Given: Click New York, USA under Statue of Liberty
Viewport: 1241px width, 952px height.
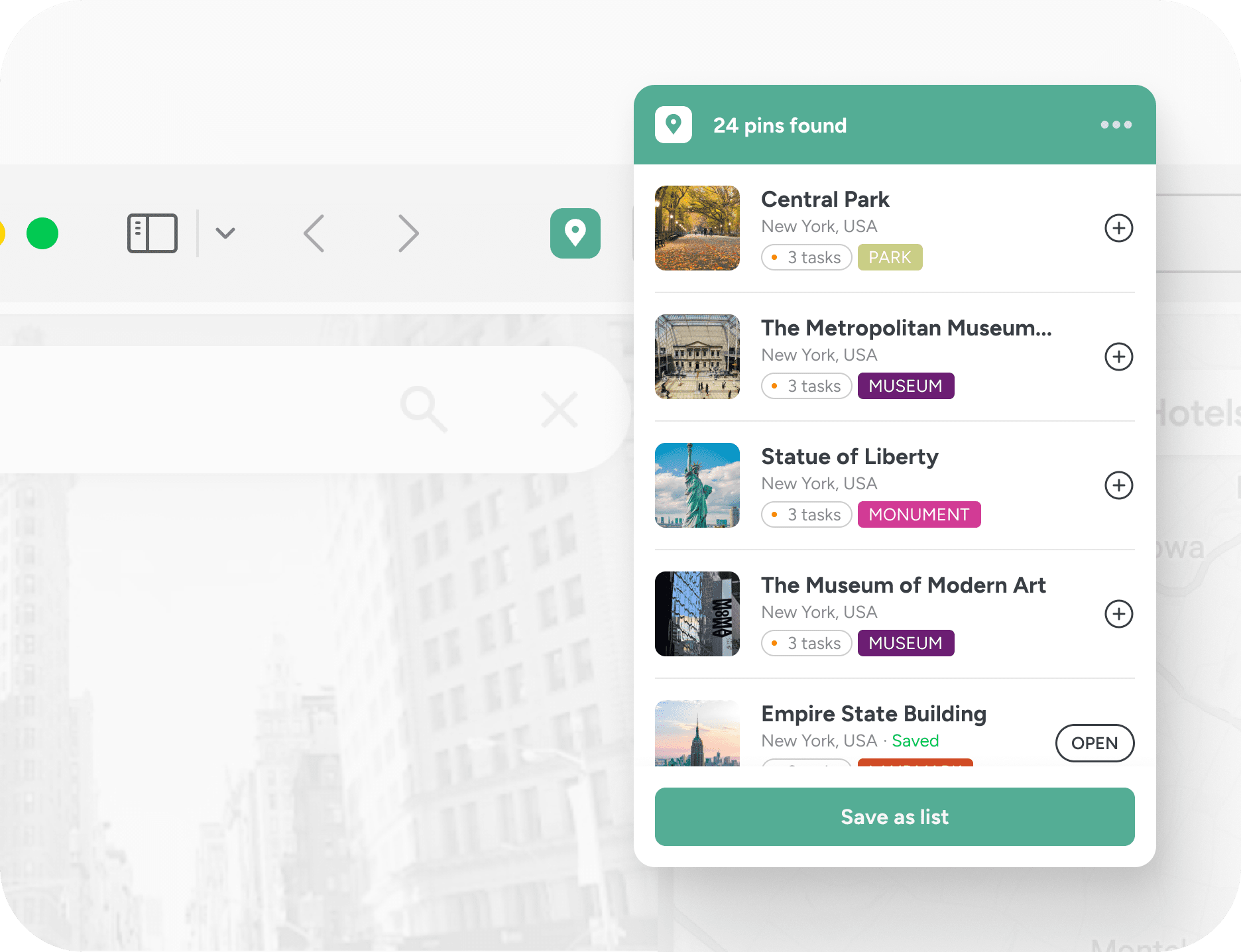Looking at the screenshot, I should [x=819, y=483].
